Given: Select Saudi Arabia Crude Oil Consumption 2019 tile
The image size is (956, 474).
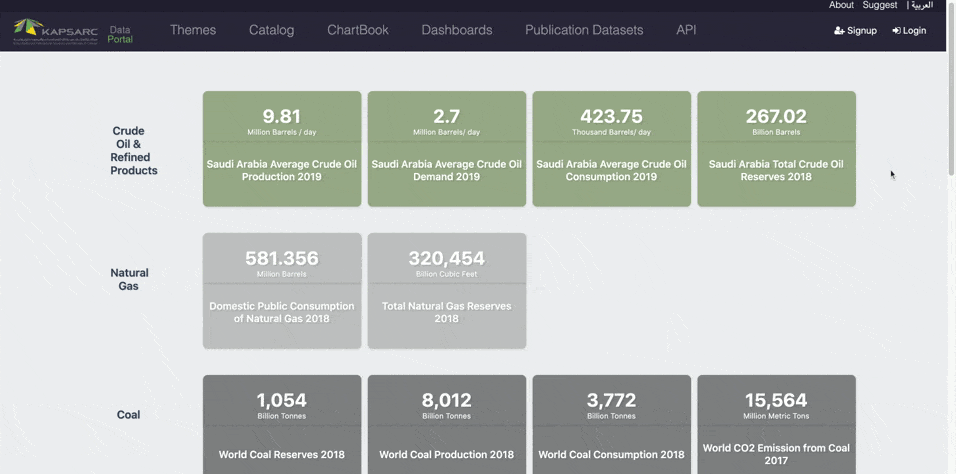Looking at the screenshot, I should 611,149.
